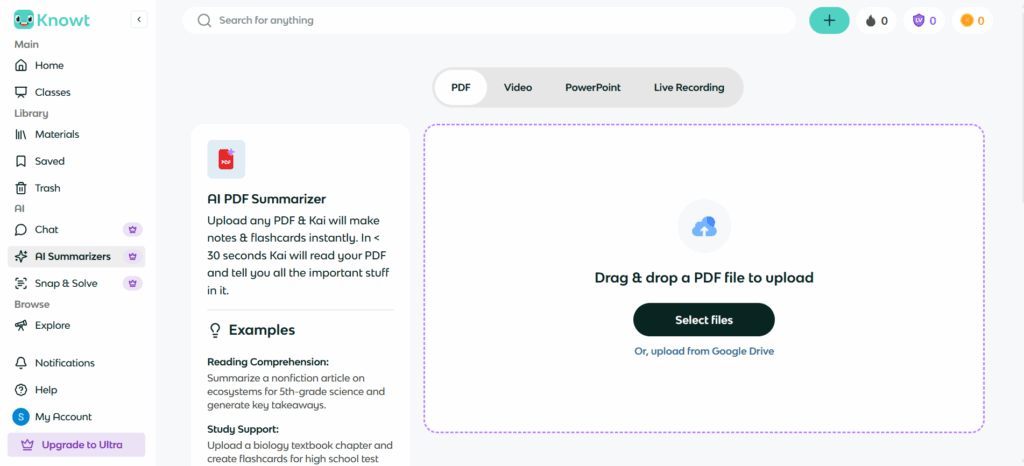The width and height of the screenshot is (1024, 466).
Task: Click the Examples lightbulb icon
Action: point(215,330)
